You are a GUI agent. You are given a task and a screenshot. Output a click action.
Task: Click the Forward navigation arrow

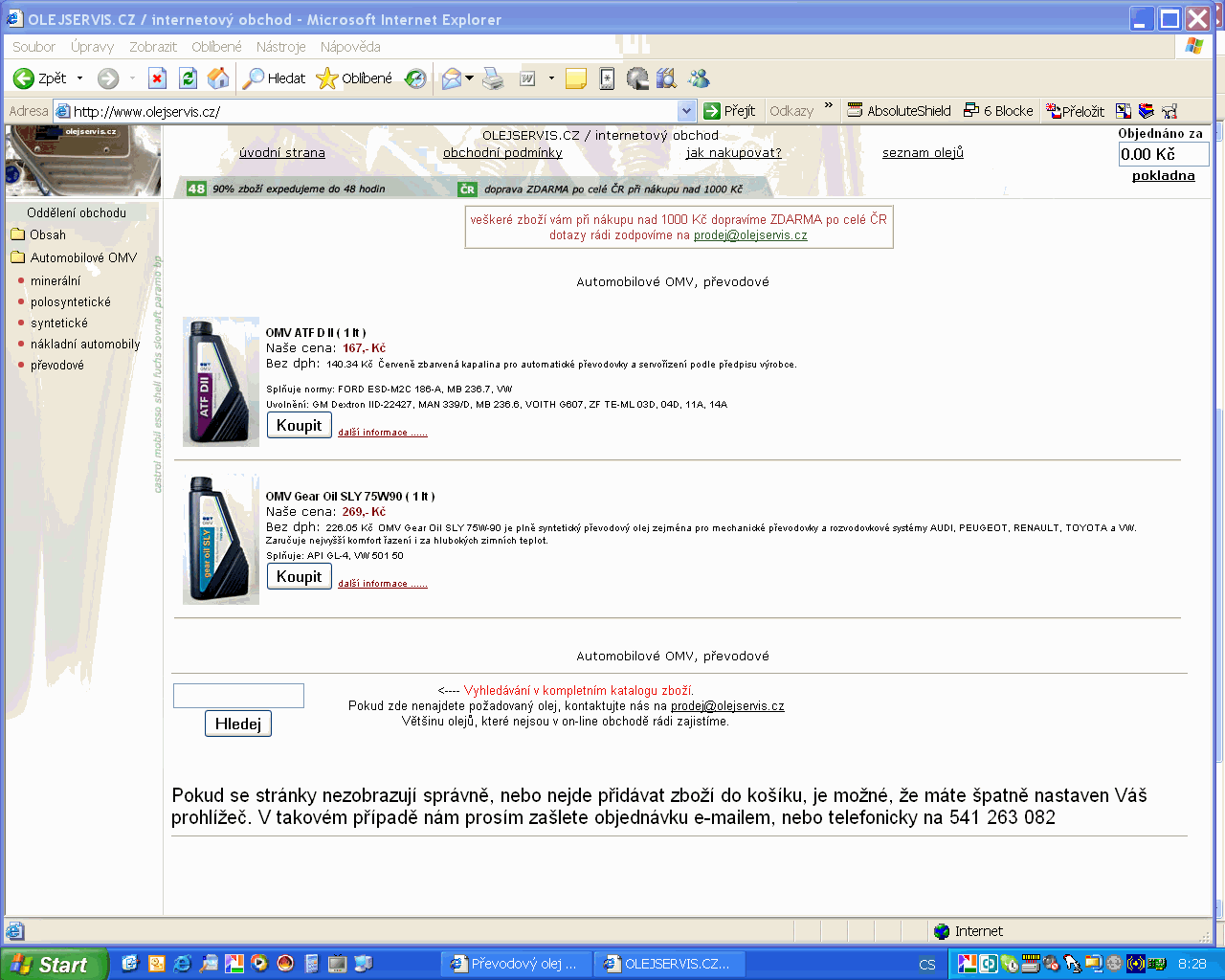click(108, 78)
